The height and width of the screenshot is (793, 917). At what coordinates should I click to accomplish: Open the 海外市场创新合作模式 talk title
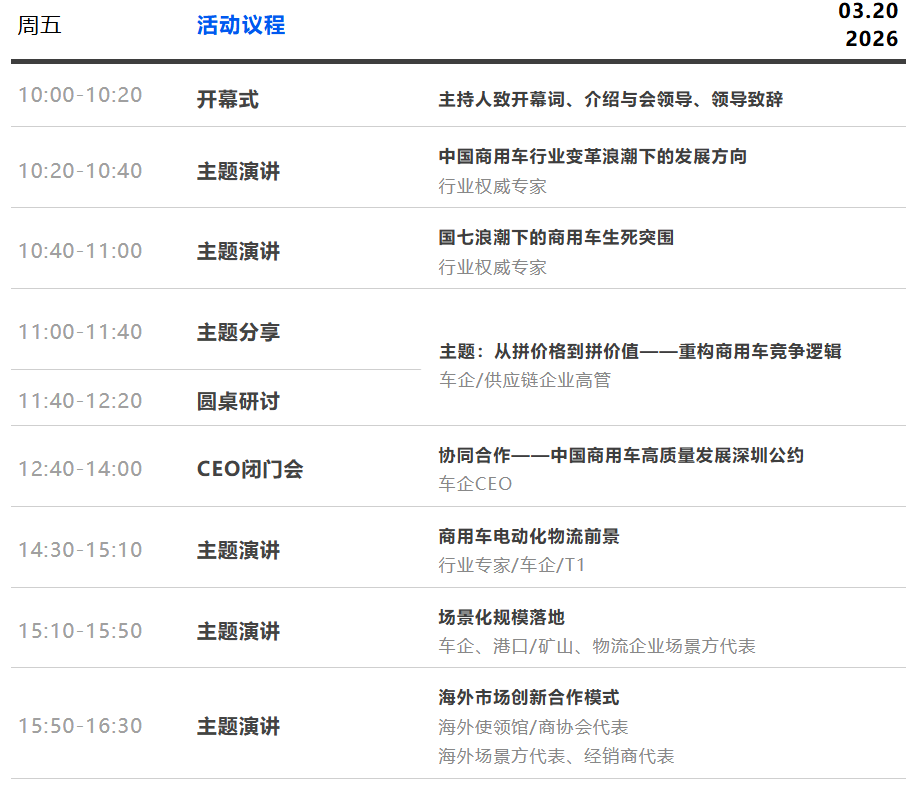tap(528, 697)
